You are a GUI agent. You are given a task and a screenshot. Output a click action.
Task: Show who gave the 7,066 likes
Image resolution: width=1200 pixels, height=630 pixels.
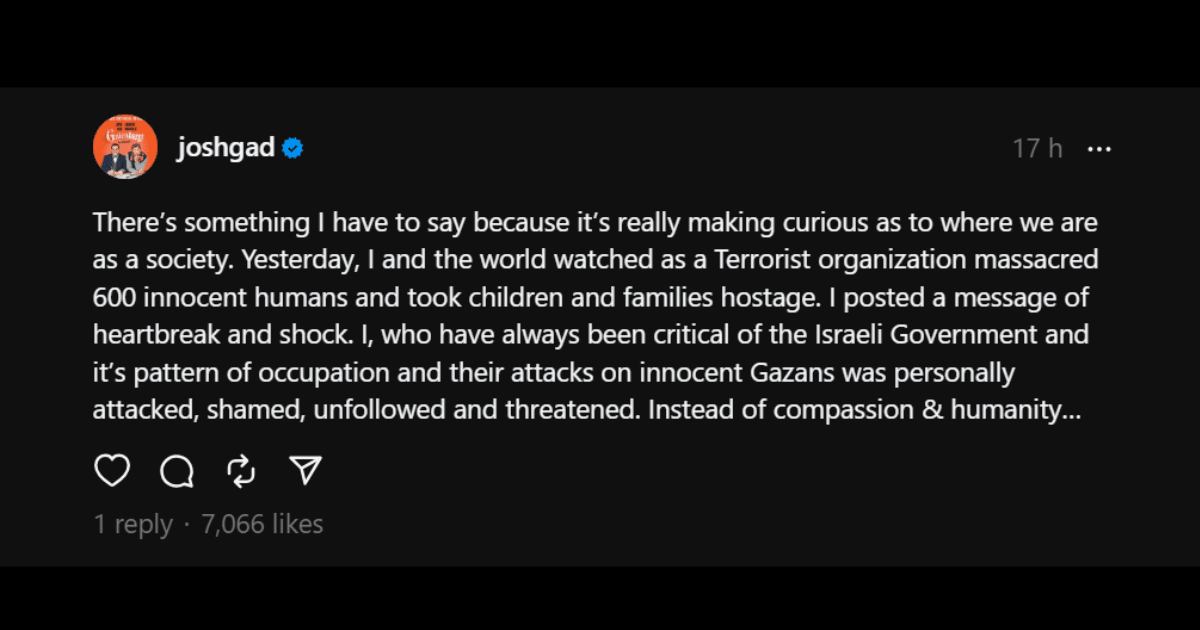[x=263, y=523]
